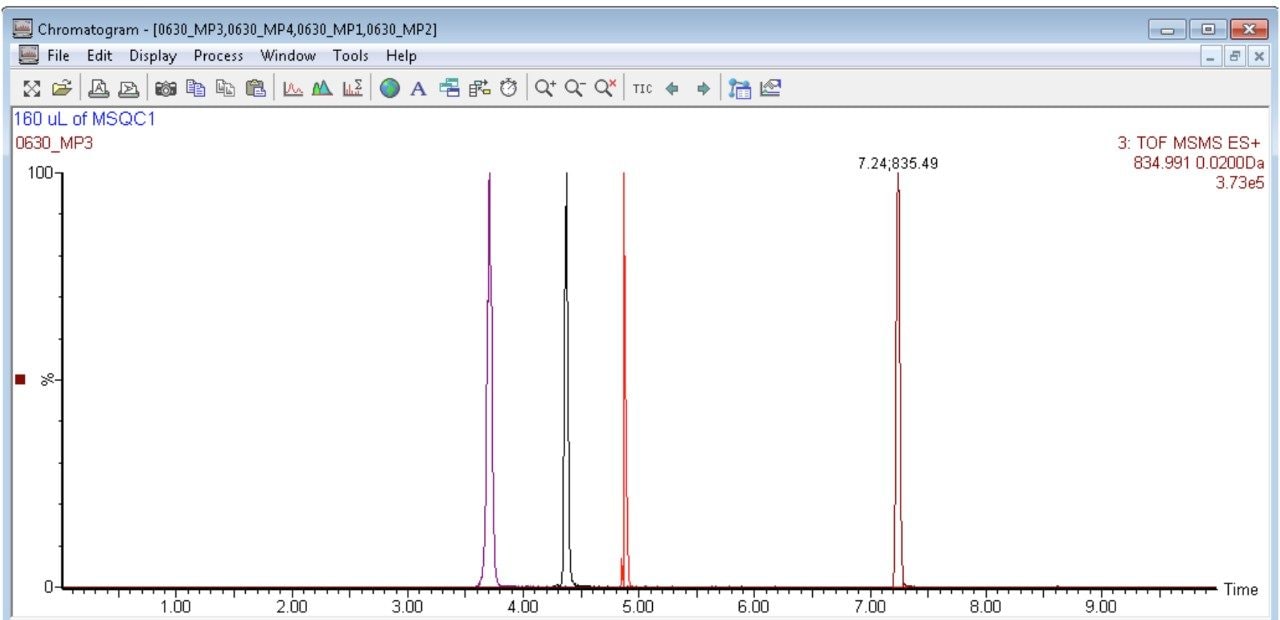Screen dimensions: 1280x620
Task: Open the Window menu
Action: (287, 56)
